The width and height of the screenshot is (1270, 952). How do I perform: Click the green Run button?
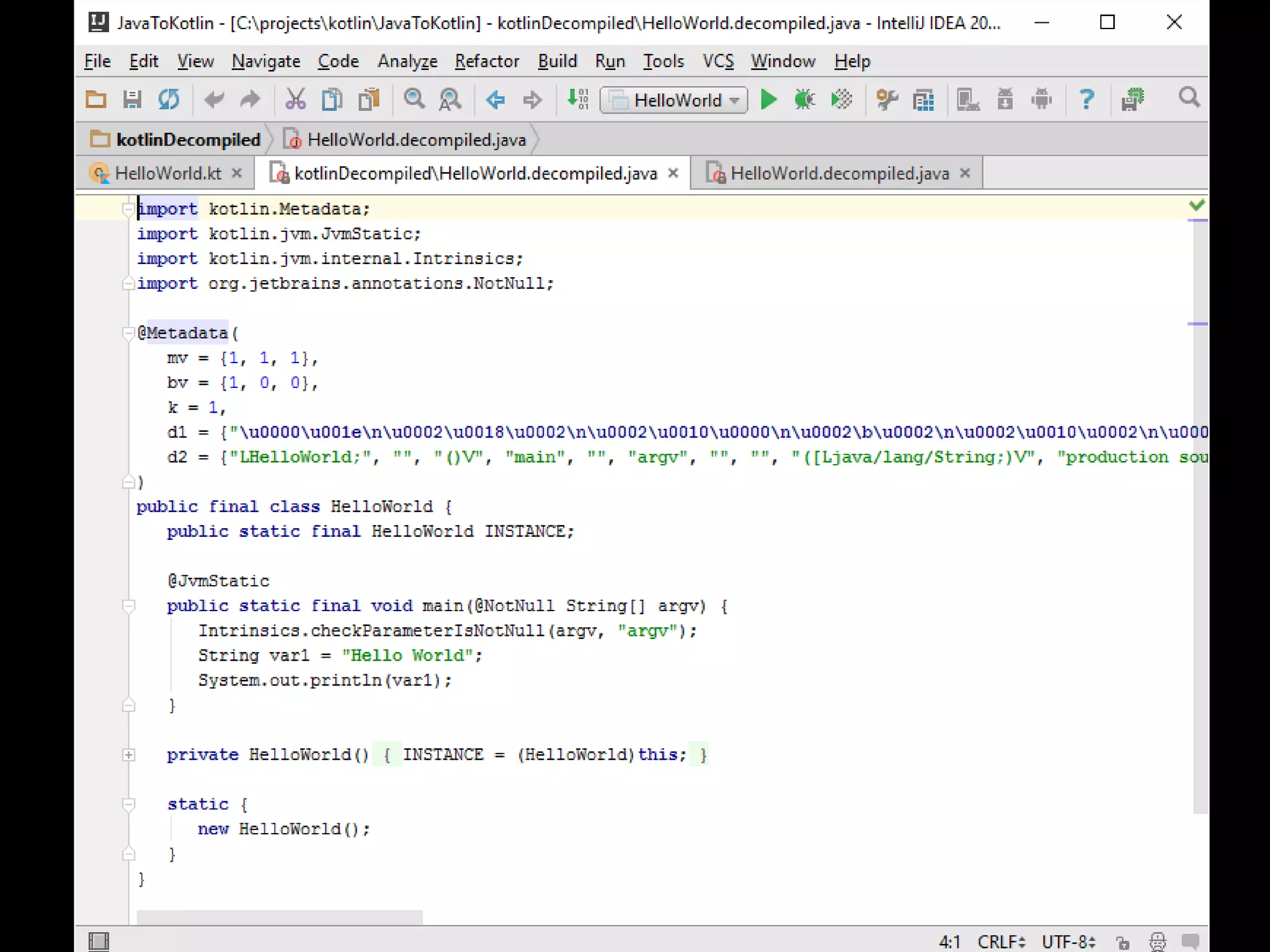768,100
